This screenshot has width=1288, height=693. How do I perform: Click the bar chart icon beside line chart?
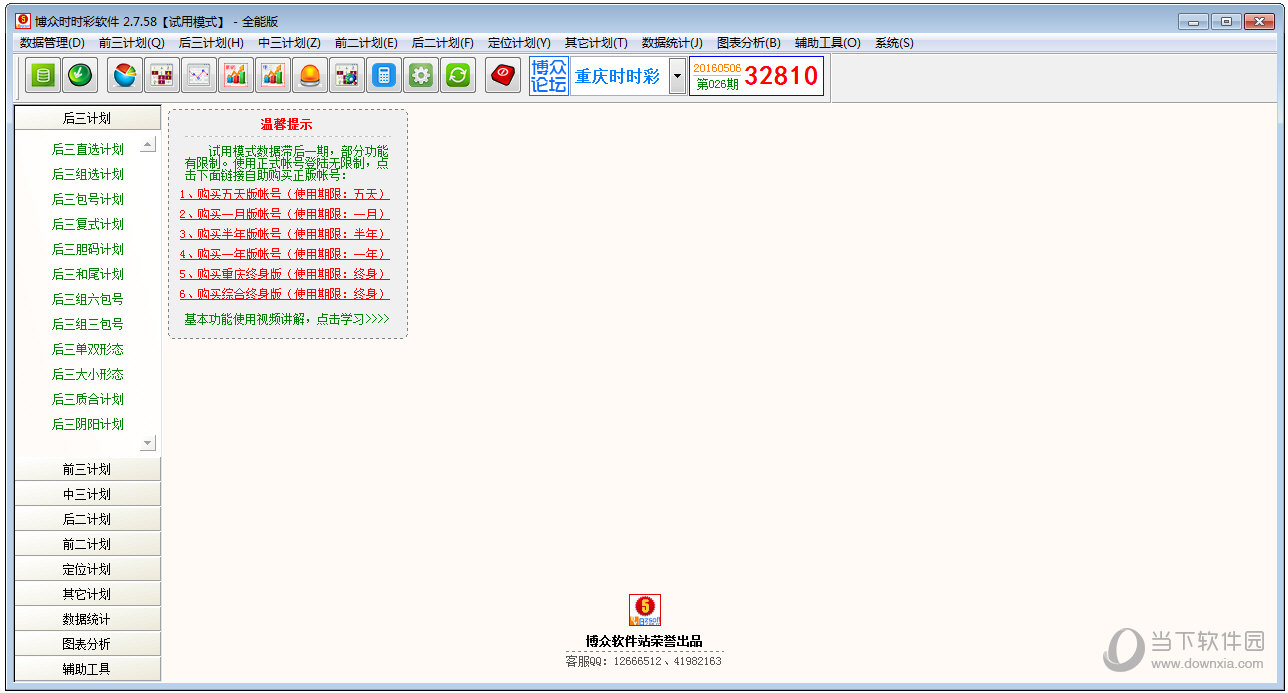tap(235, 75)
